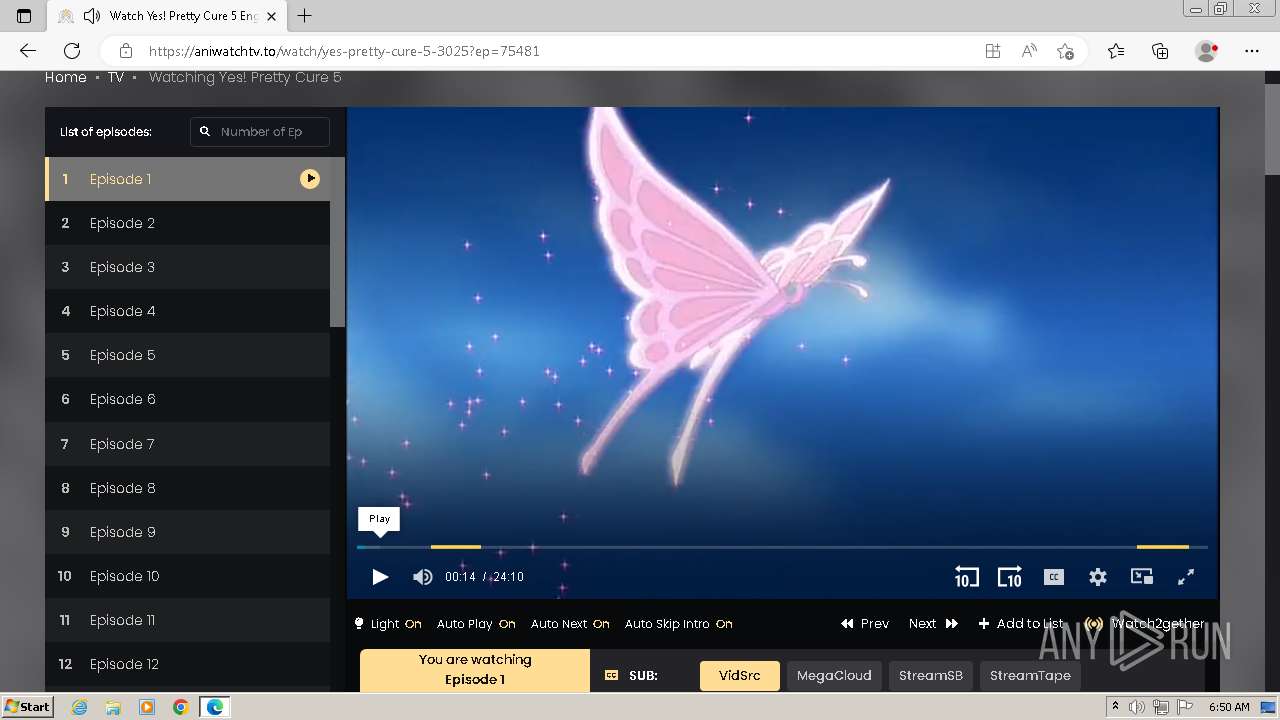Click Add to List

coord(1021,623)
